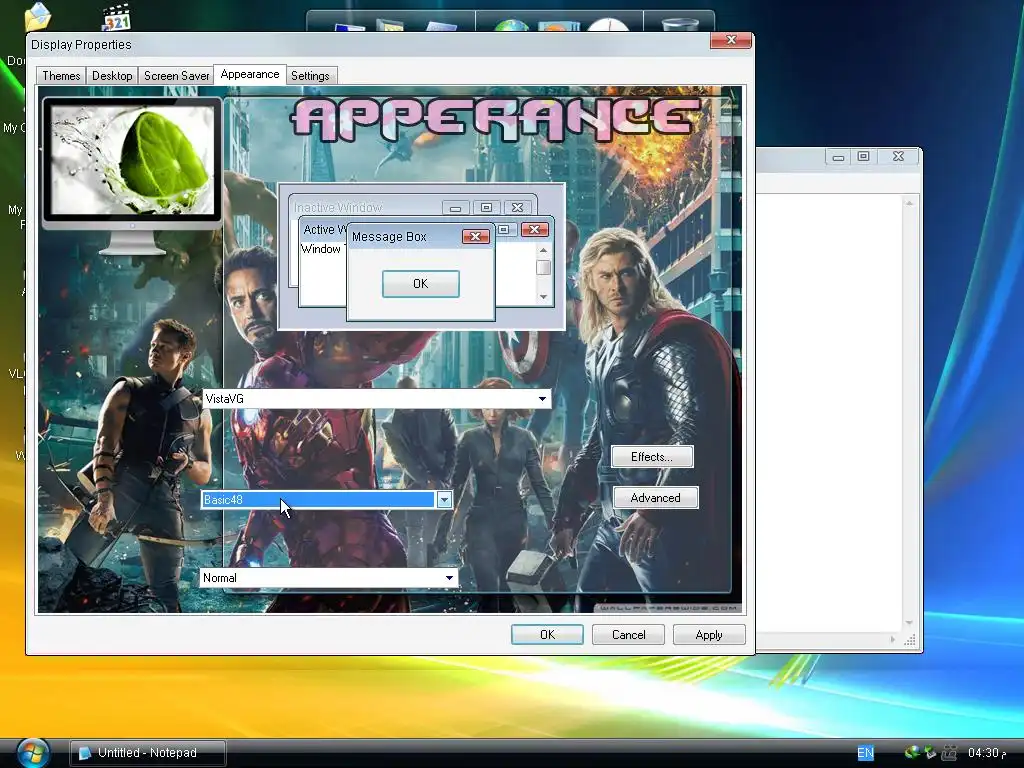Close the Message Box preview with red X
The image size is (1024, 768).
475,236
